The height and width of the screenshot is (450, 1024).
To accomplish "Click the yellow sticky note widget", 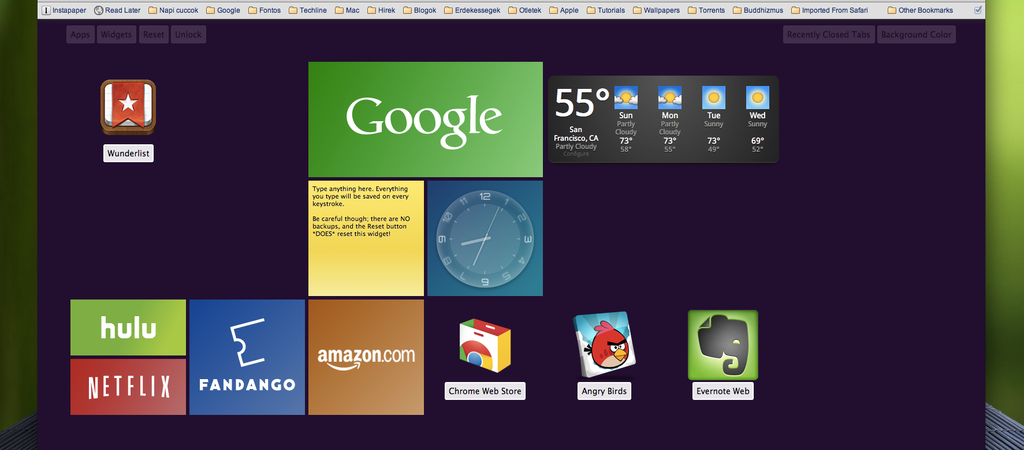I will coord(366,238).
